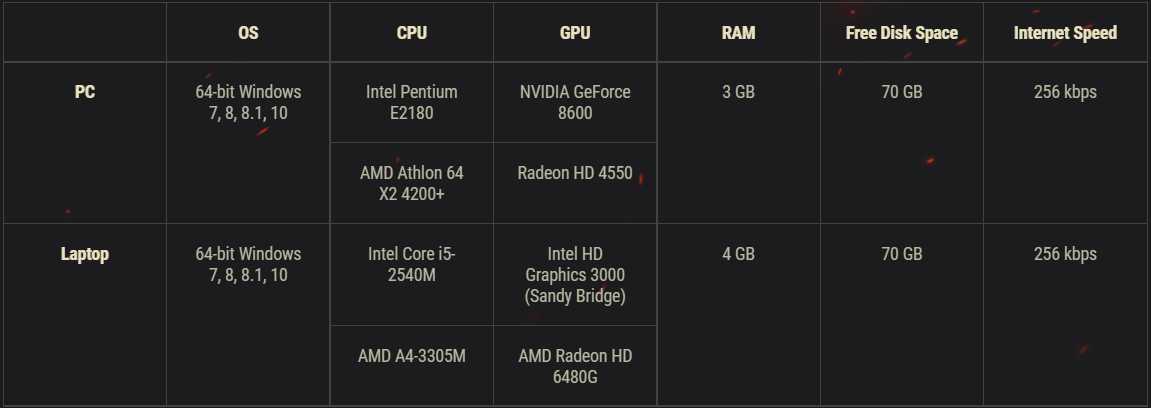Click the Intel Pentium E2180 cell
Image resolution: width=1151 pixels, height=408 pixels.
411,102
